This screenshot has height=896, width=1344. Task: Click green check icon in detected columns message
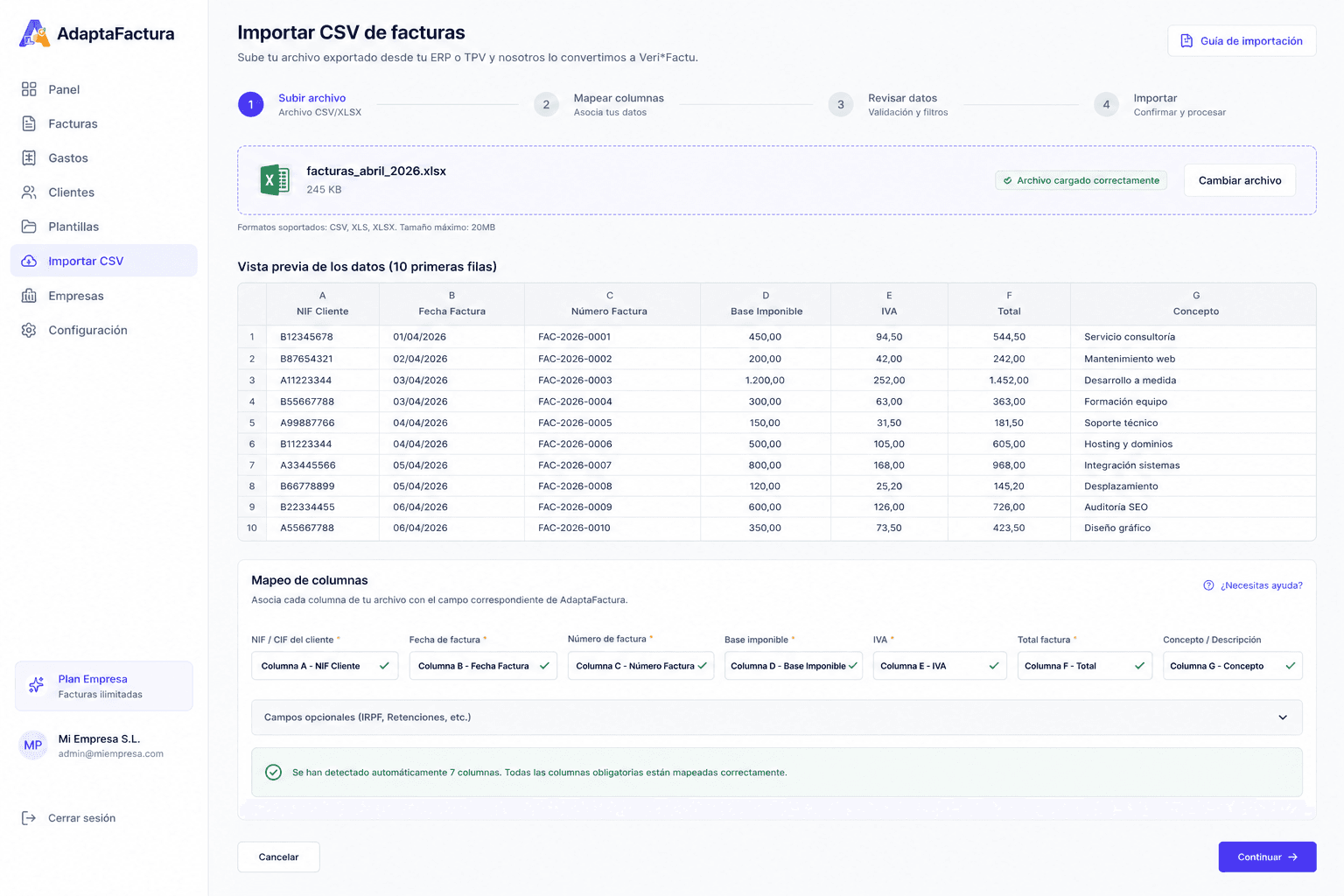(274, 772)
